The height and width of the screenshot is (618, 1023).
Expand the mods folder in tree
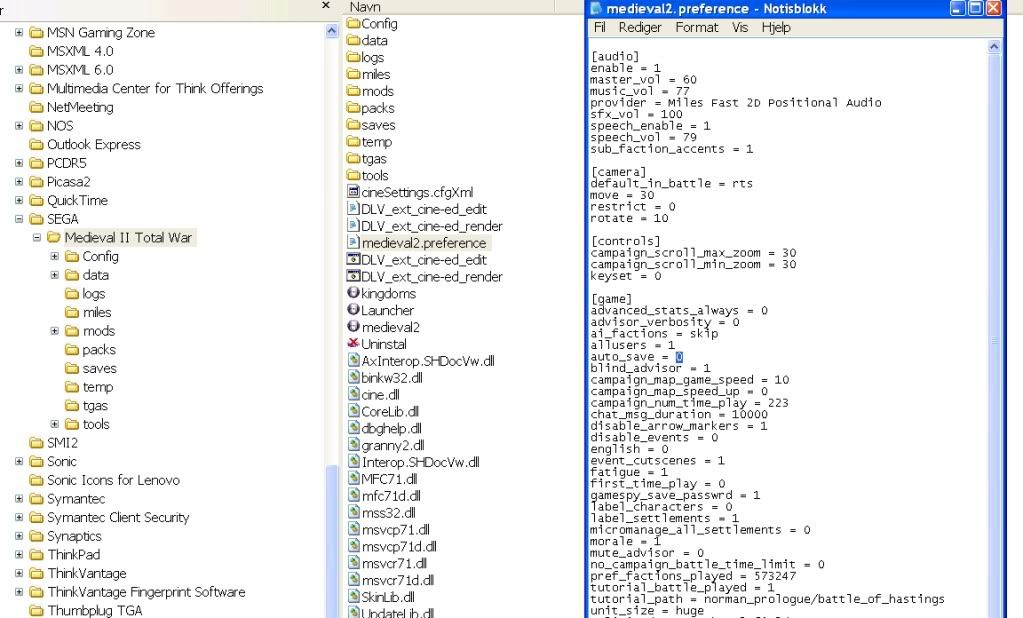[x=56, y=331]
